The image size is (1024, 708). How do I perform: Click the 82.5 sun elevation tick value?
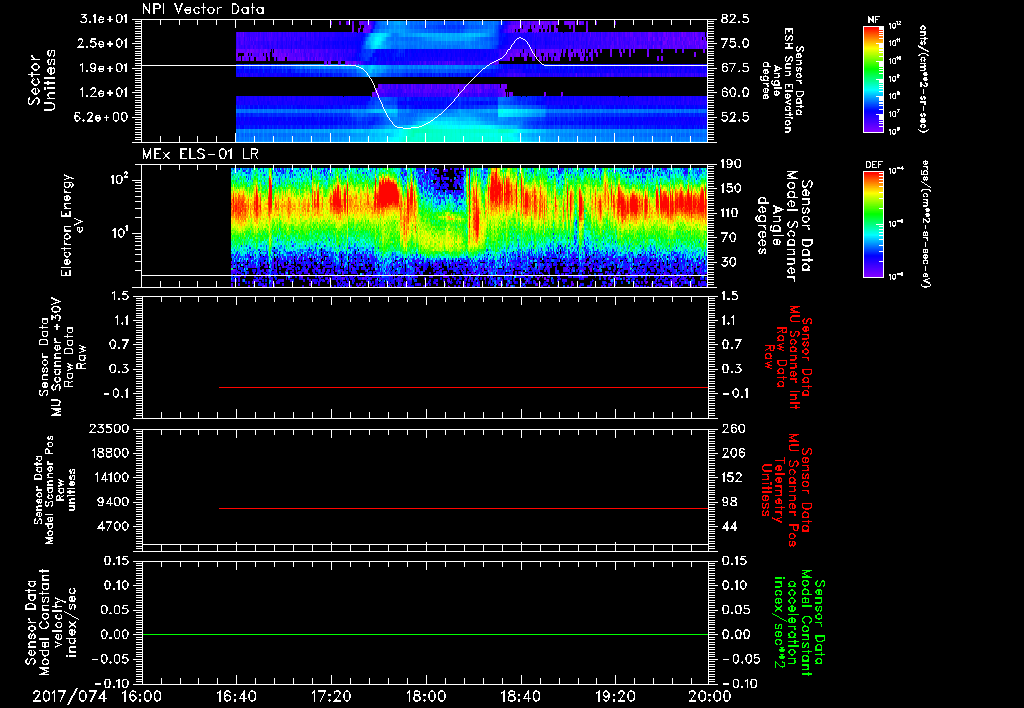click(x=735, y=19)
